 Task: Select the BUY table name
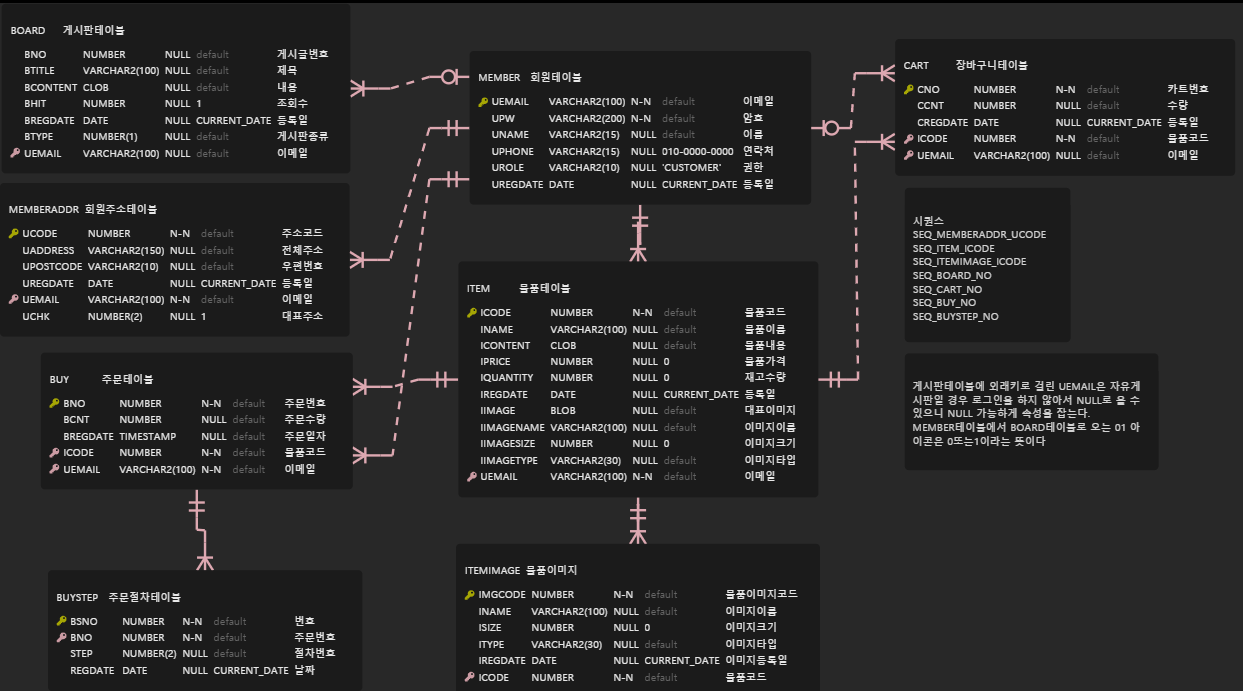[59, 380]
